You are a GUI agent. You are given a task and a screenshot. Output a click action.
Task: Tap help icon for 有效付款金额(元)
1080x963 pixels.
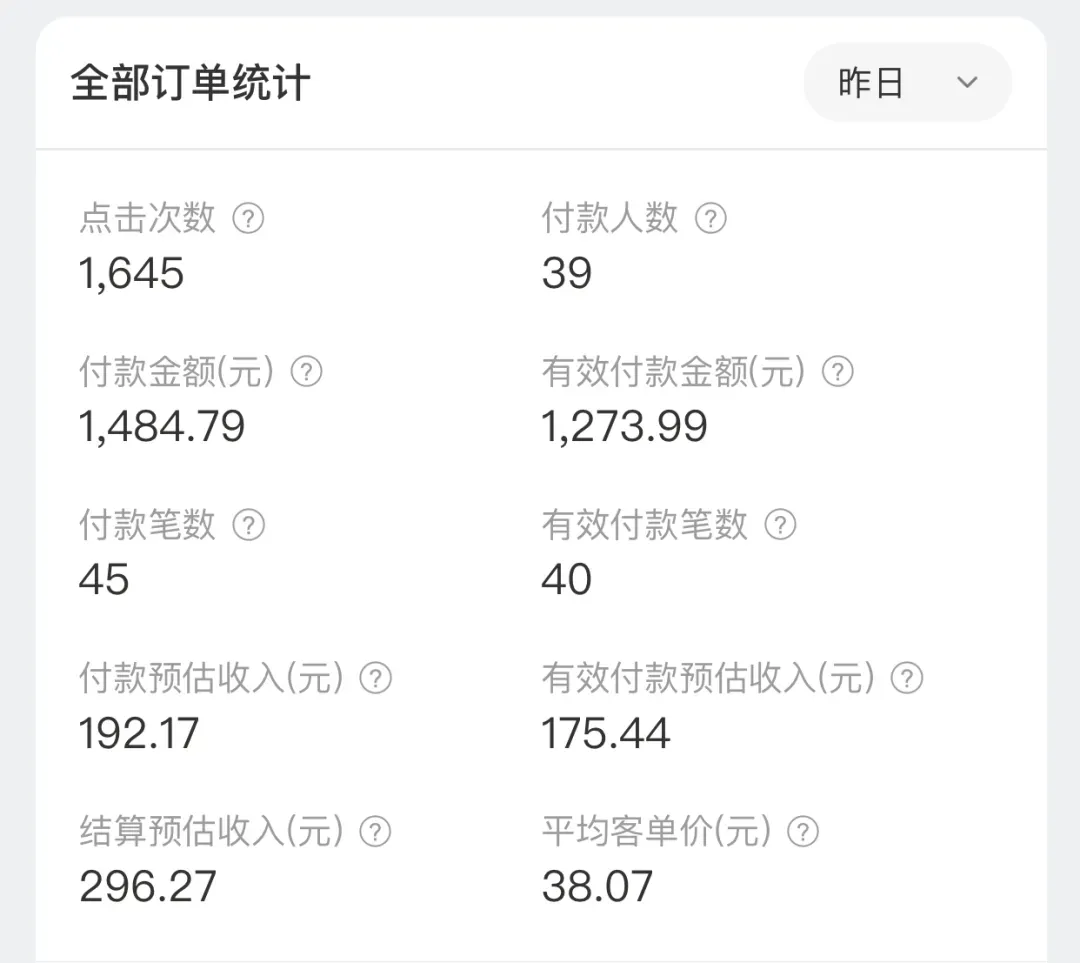[x=838, y=372]
